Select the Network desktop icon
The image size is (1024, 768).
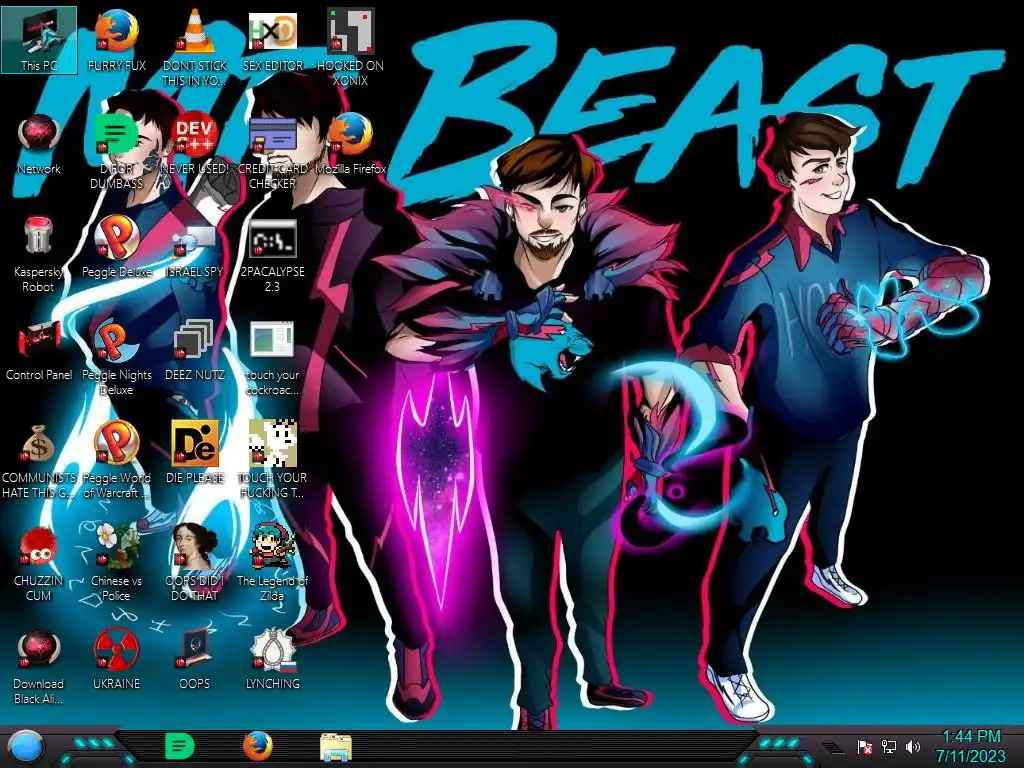coord(39,143)
